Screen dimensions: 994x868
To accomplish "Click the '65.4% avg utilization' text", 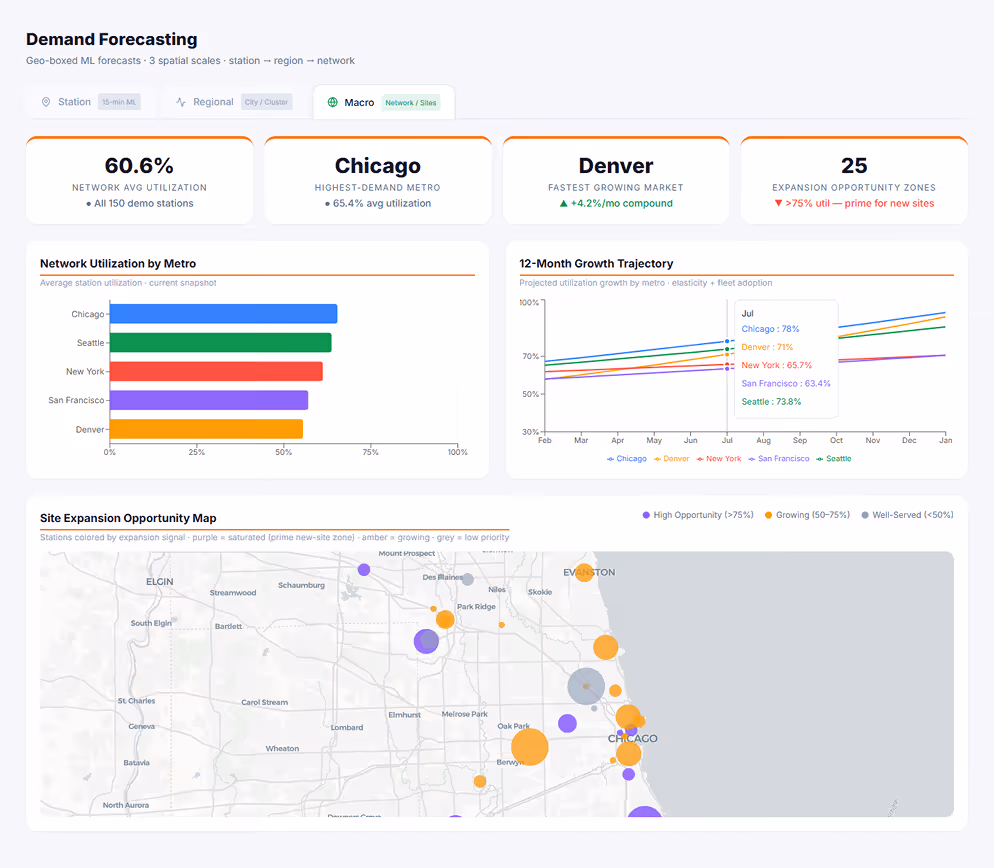I will (x=382, y=204).
